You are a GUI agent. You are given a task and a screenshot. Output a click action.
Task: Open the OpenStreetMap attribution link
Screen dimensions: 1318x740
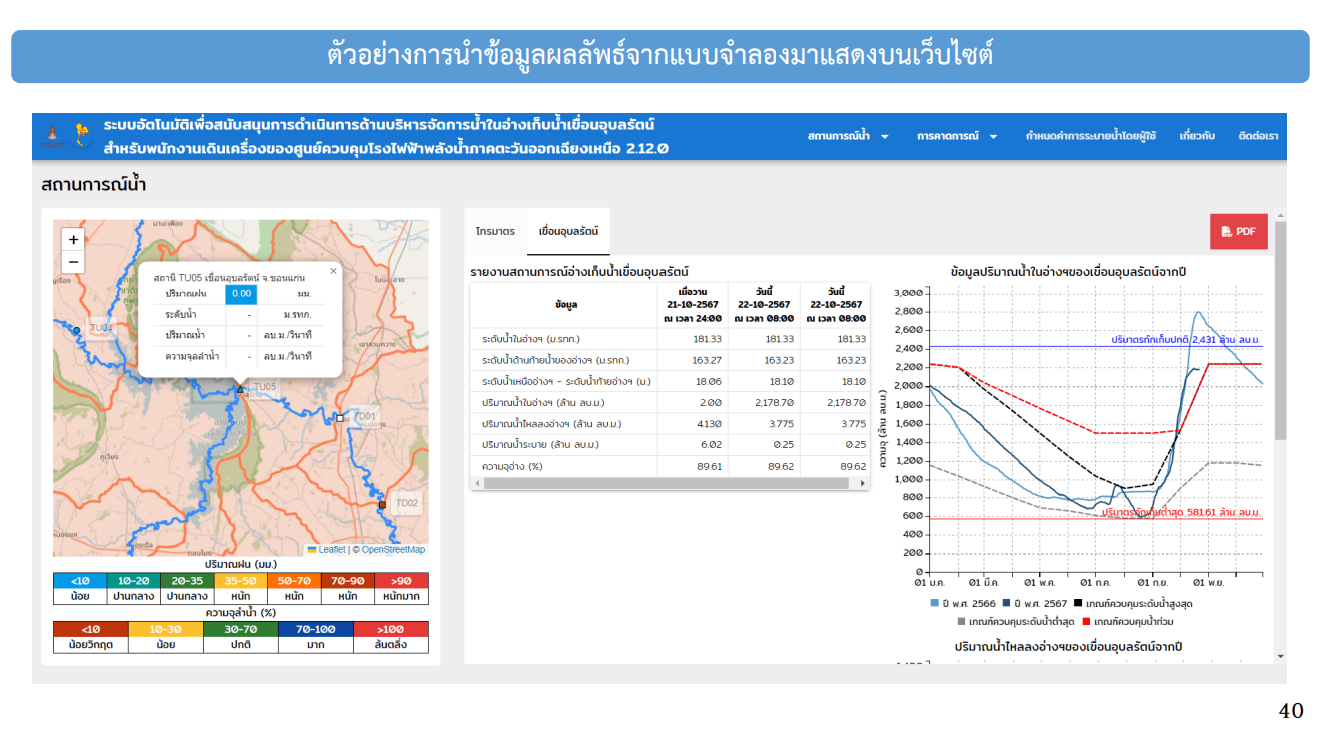click(393, 550)
